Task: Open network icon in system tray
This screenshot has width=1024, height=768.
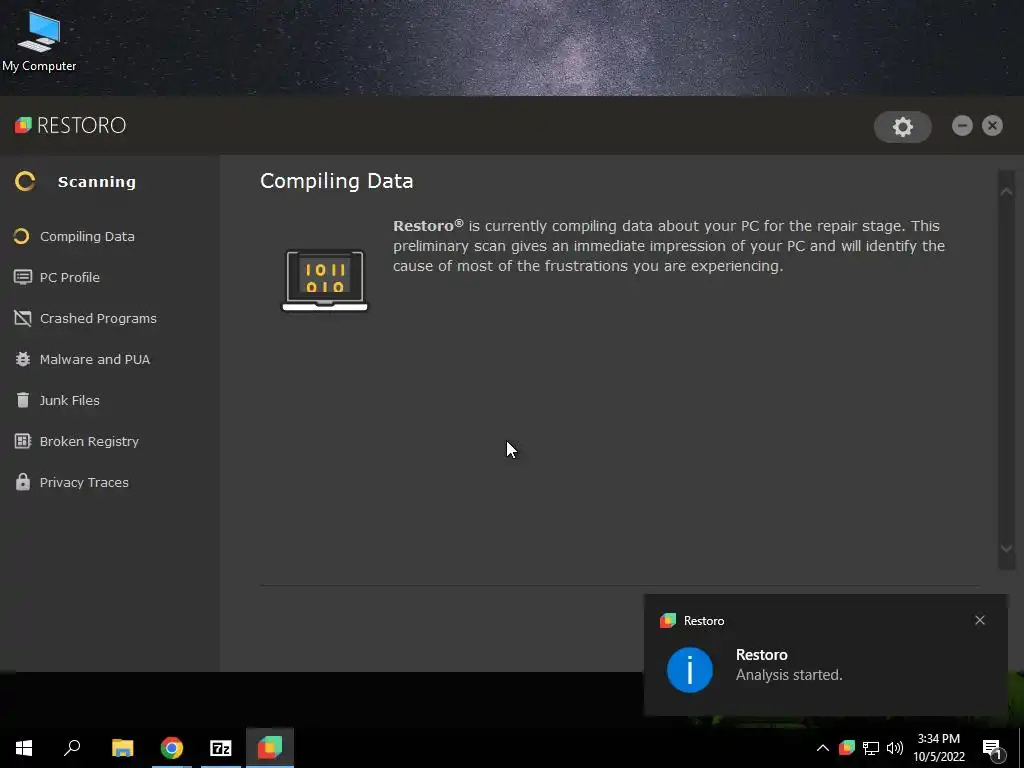Action: (871, 748)
